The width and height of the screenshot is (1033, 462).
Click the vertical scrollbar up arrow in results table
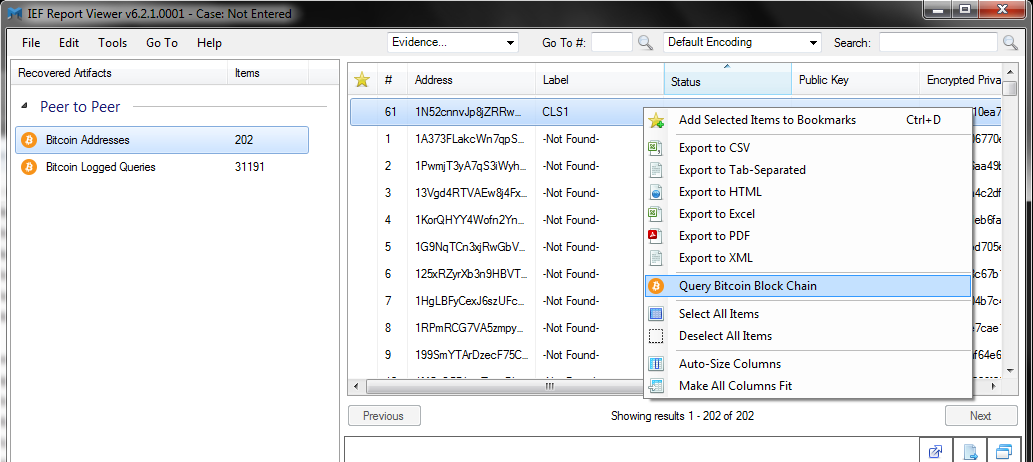(x=1009, y=70)
